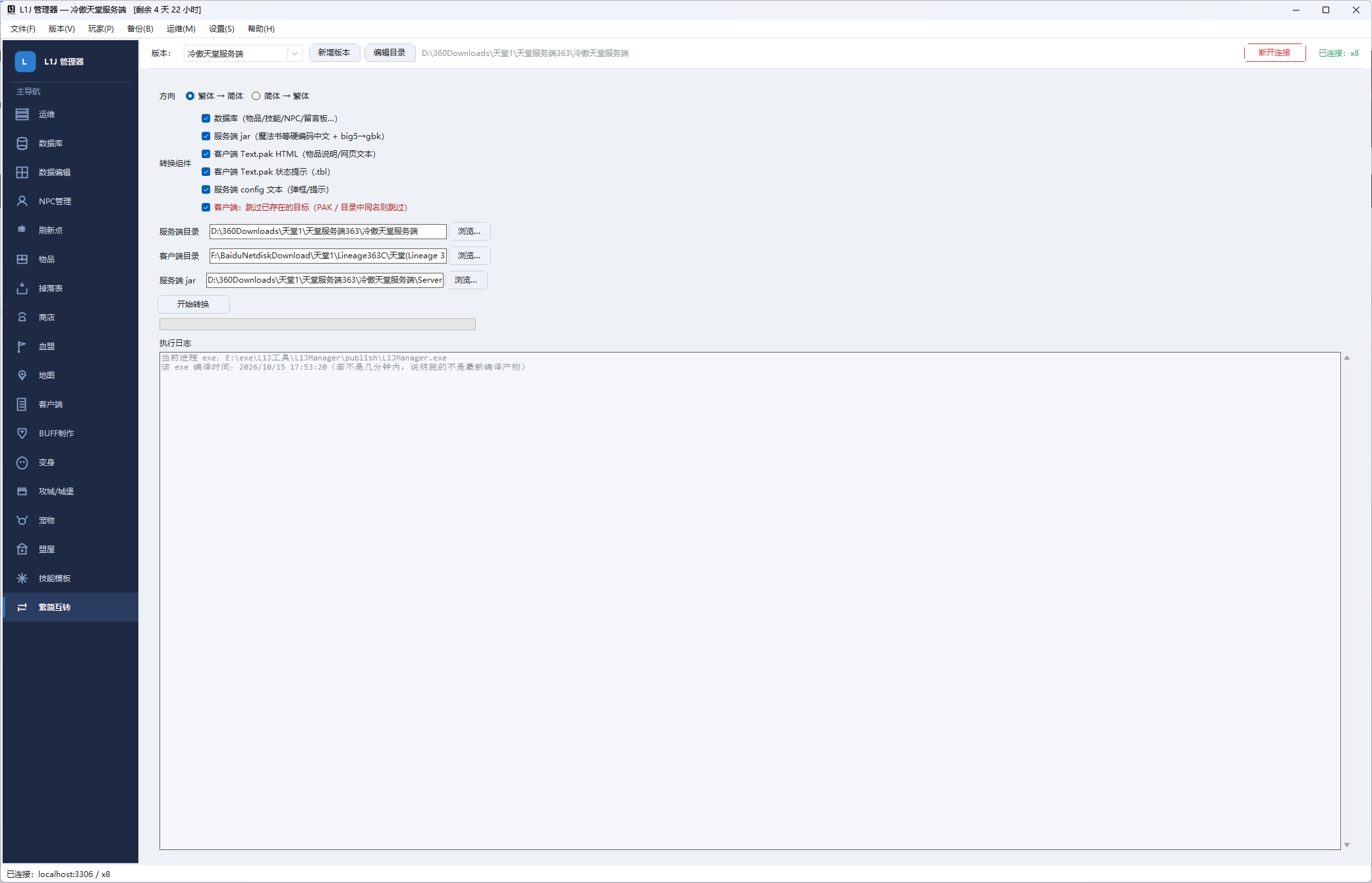Screen dimensions: 1372x883
Task: Click the 客户端目录 path input field
Action: click(x=328, y=256)
